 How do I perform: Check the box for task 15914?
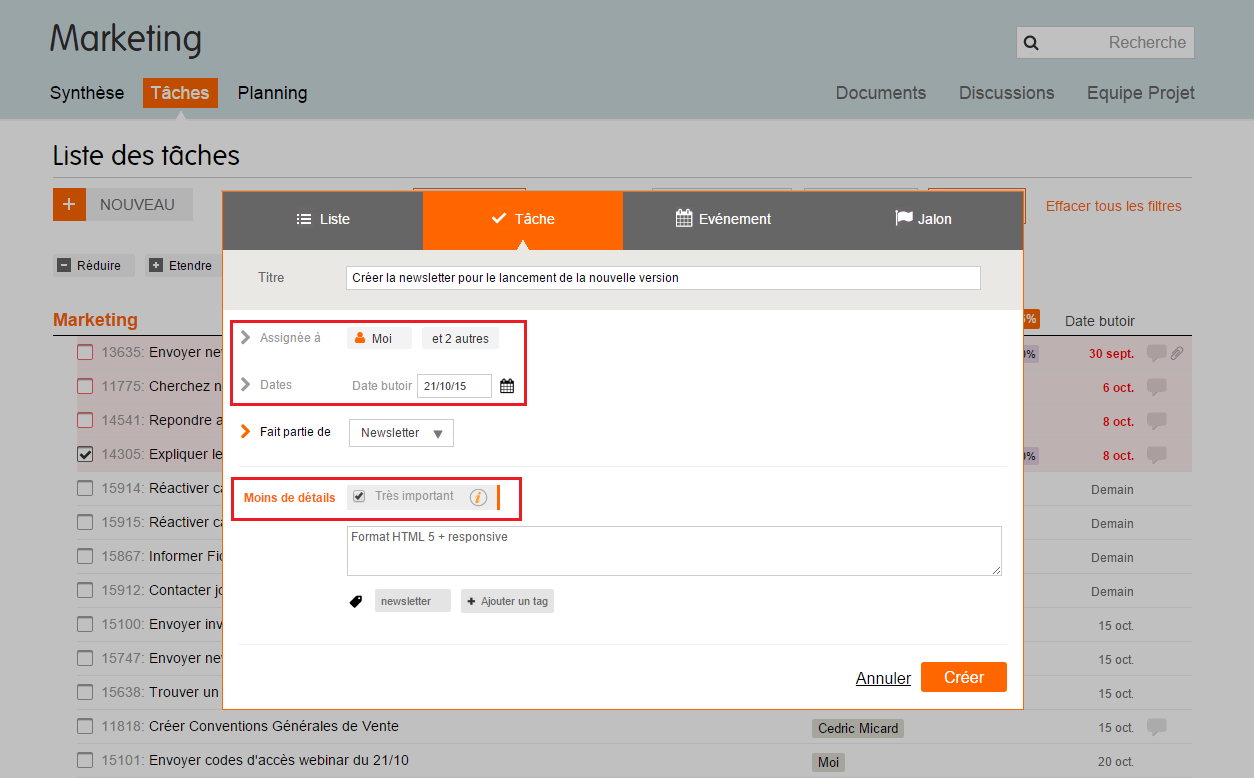[x=86, y=488]
